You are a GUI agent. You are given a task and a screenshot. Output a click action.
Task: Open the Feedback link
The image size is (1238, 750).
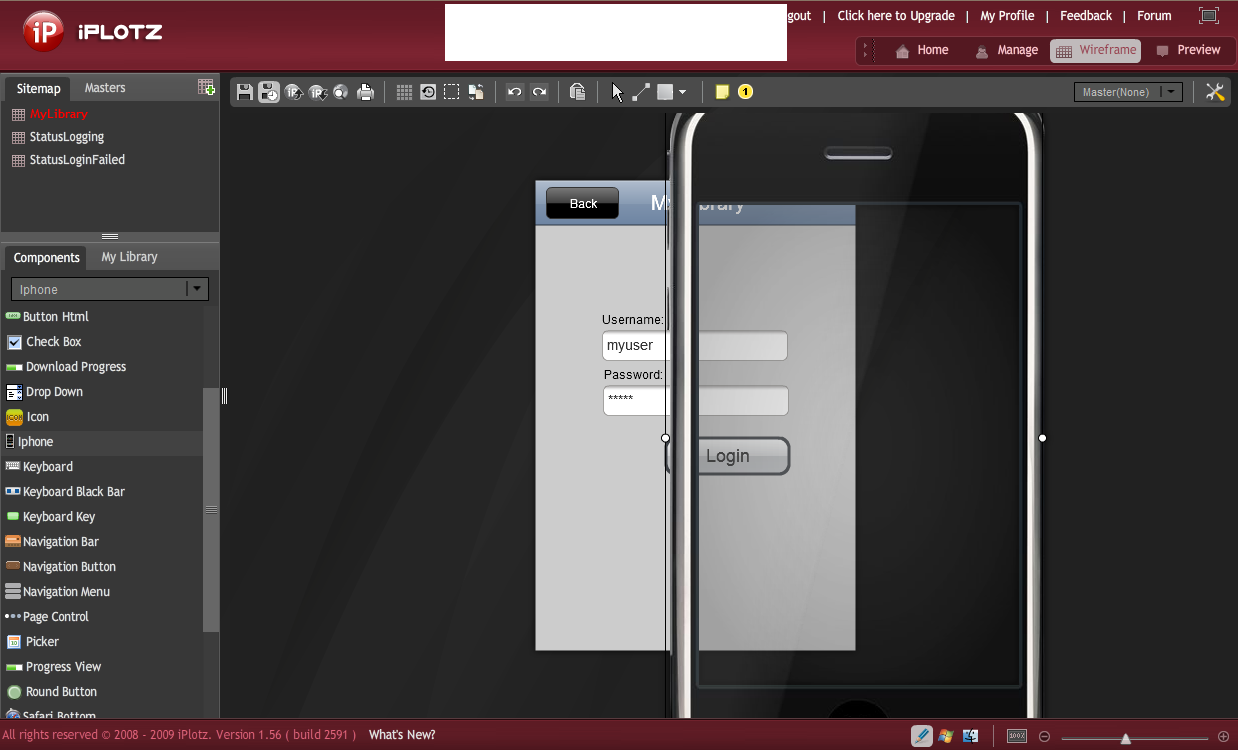1086,16
